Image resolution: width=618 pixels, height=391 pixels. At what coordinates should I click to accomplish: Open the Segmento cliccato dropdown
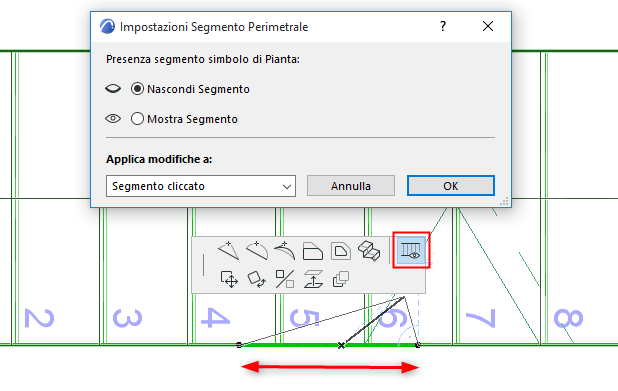coord(201,186)
